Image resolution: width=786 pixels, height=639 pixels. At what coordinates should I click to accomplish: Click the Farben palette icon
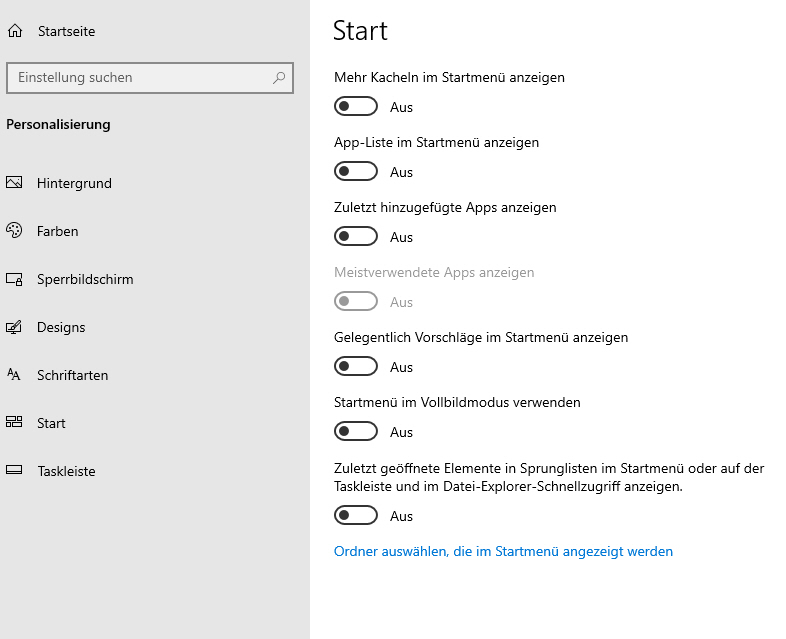pyautogui.click(x=14, y=231)
